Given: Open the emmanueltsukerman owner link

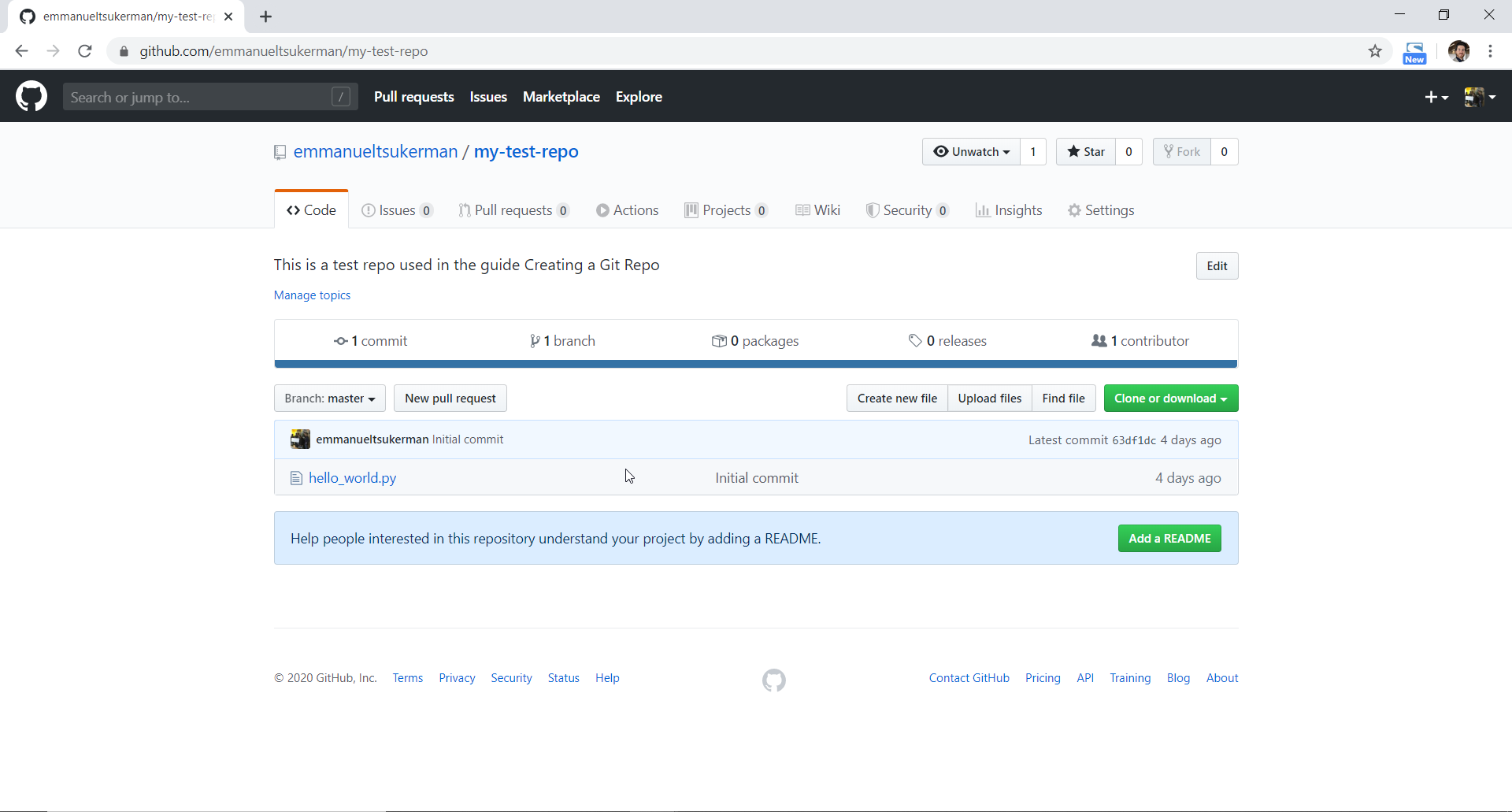Looking at the screenshot, I should click(376, 152).
